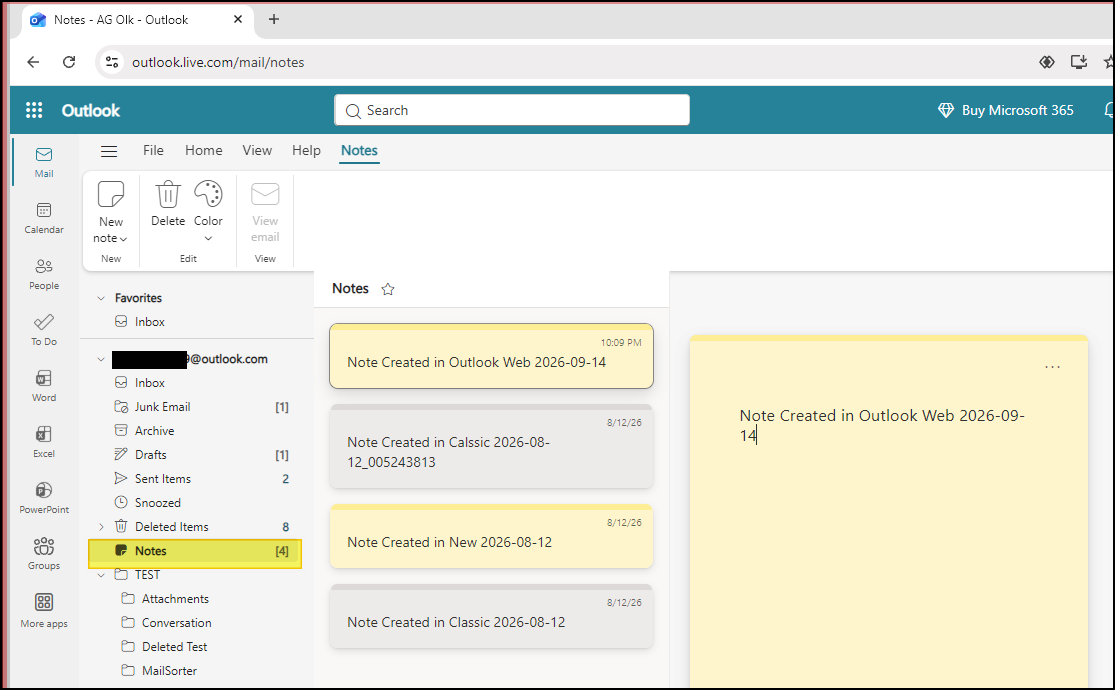Open the site information icon in address bar
The height and width of the screenshot is (690, 1115).
(x=112, y=62)
